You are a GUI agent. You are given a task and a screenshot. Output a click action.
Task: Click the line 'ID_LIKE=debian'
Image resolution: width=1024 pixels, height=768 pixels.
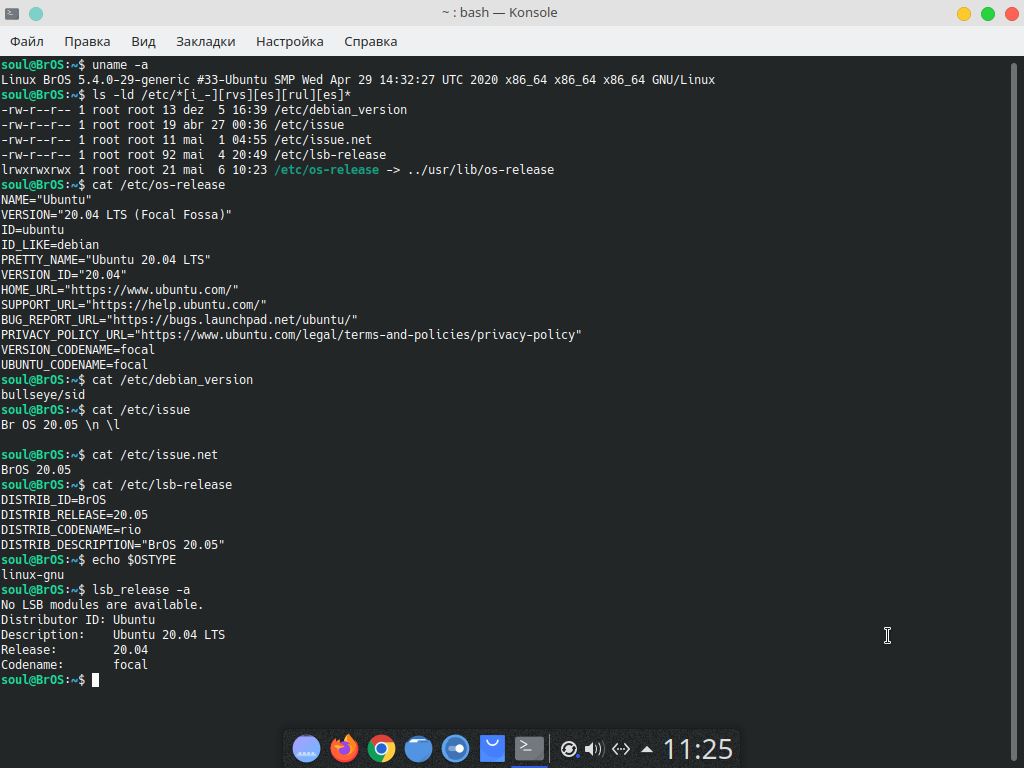point(50,245)
